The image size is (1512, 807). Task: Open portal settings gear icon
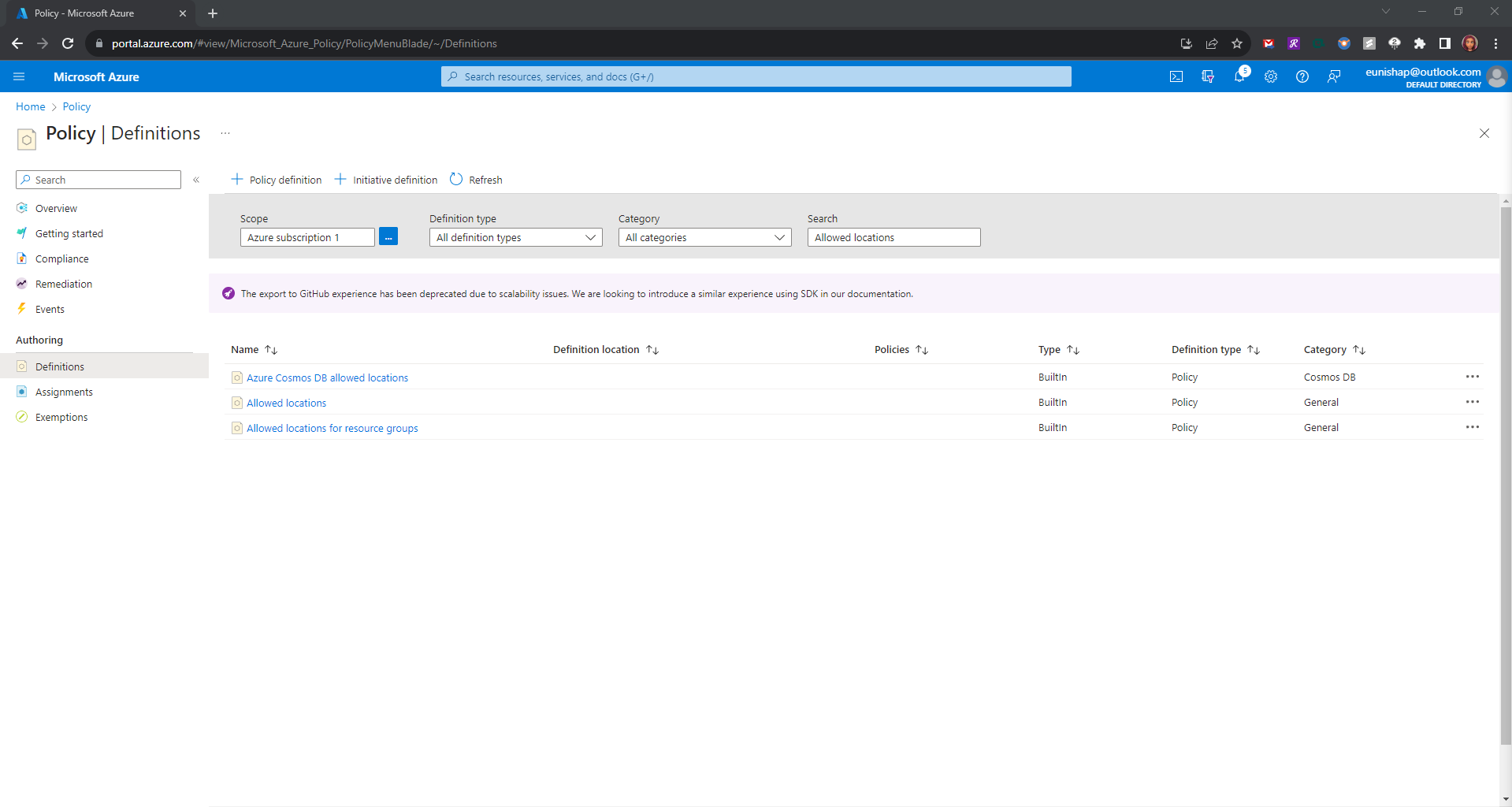[1271, 76]
